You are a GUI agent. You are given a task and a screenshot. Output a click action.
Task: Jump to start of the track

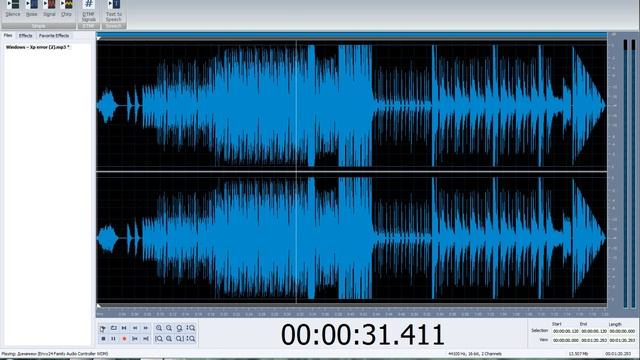[x=135, y=339]
